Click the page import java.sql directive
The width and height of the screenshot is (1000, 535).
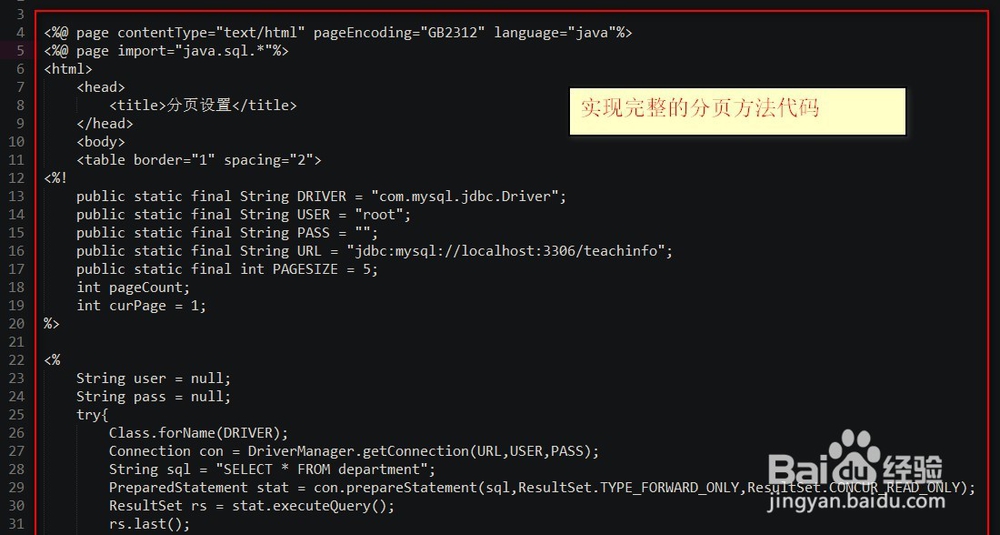pyautogui.click(x=166, y=50)
